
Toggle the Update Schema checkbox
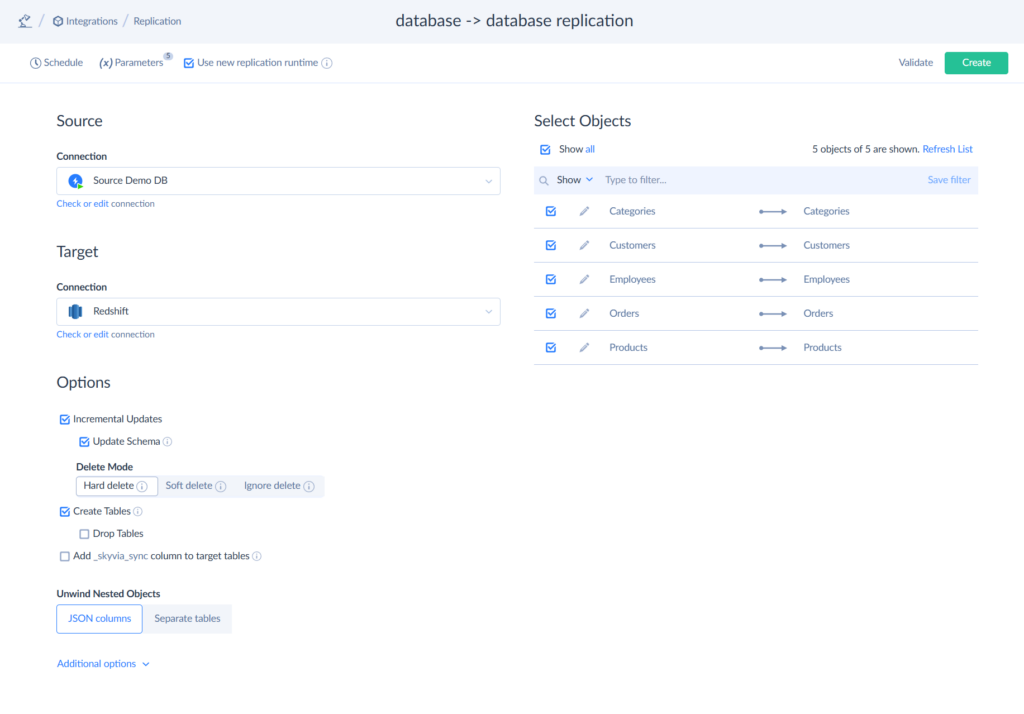coord(84,442)
